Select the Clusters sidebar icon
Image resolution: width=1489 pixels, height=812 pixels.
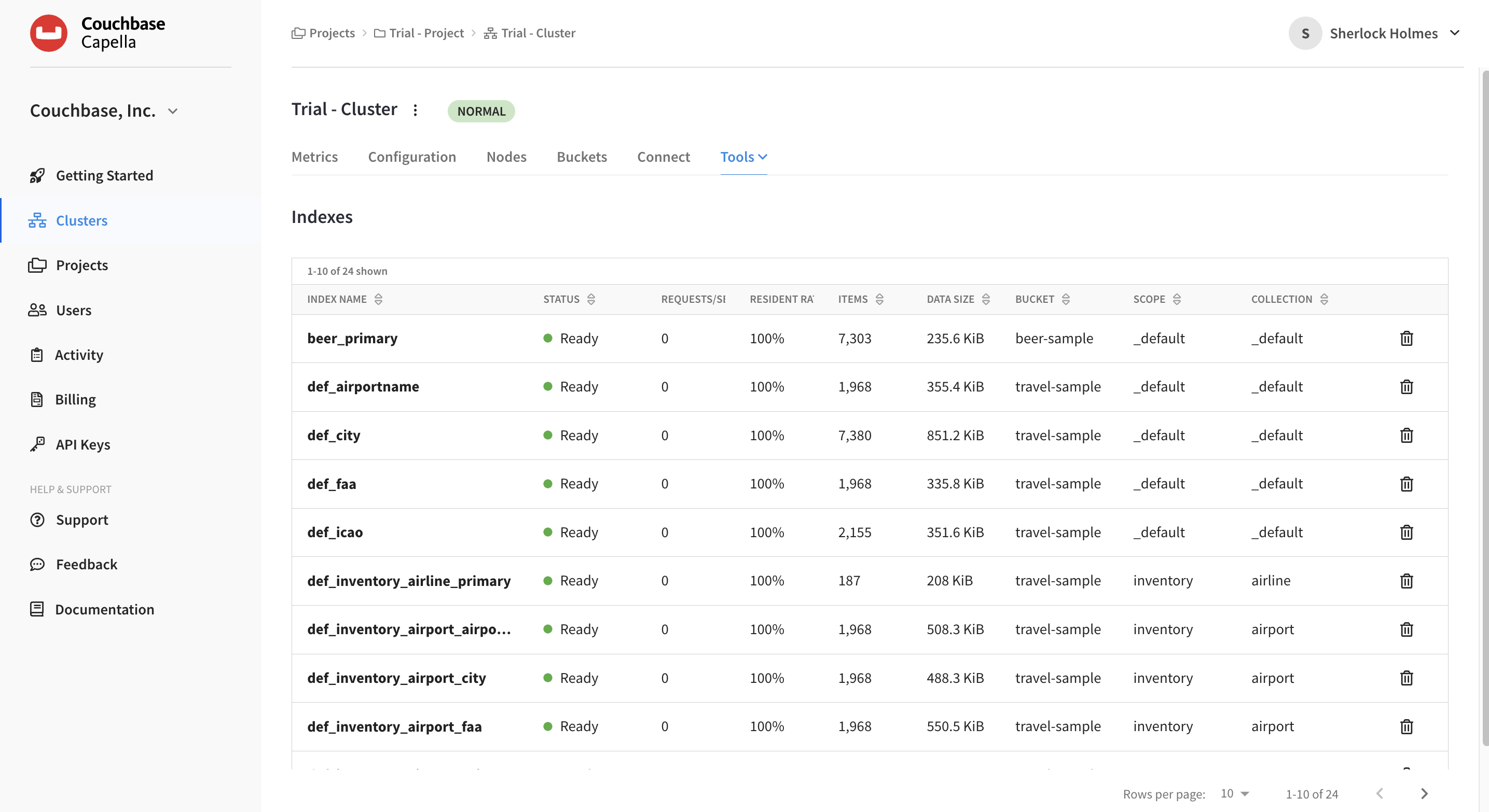[37, 220]
